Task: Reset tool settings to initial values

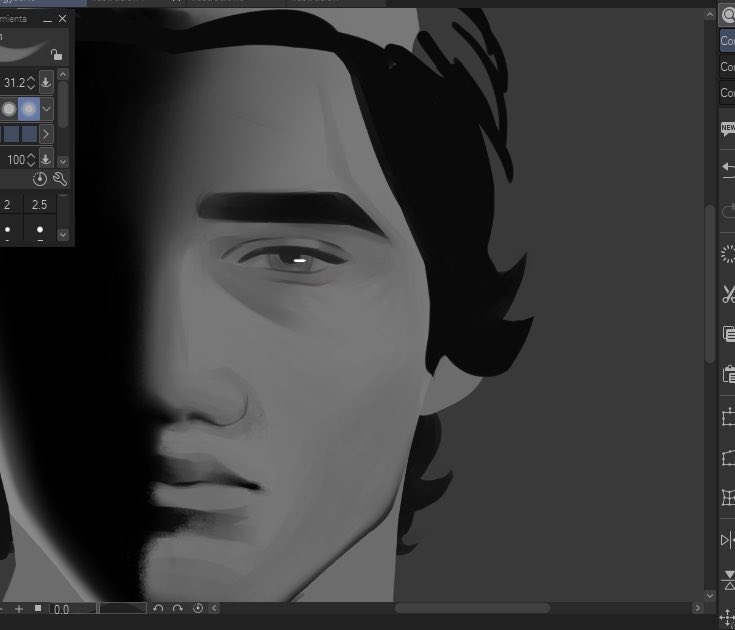Action: [40, 179]
